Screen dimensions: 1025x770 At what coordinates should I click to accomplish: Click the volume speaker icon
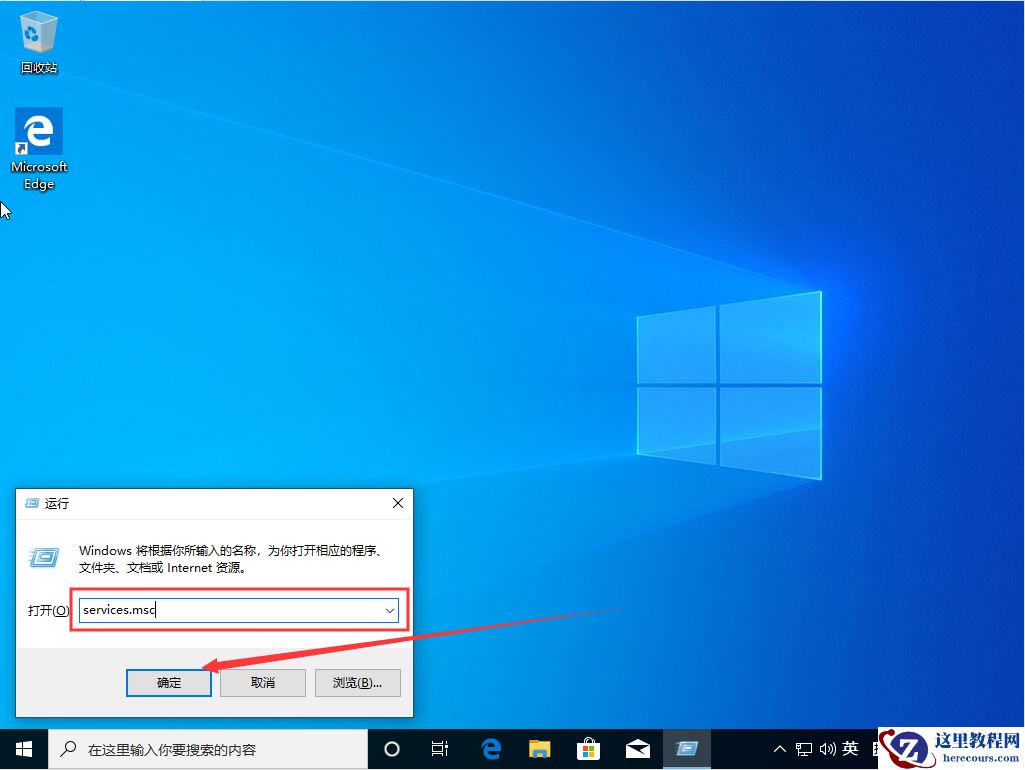[828, 748]
